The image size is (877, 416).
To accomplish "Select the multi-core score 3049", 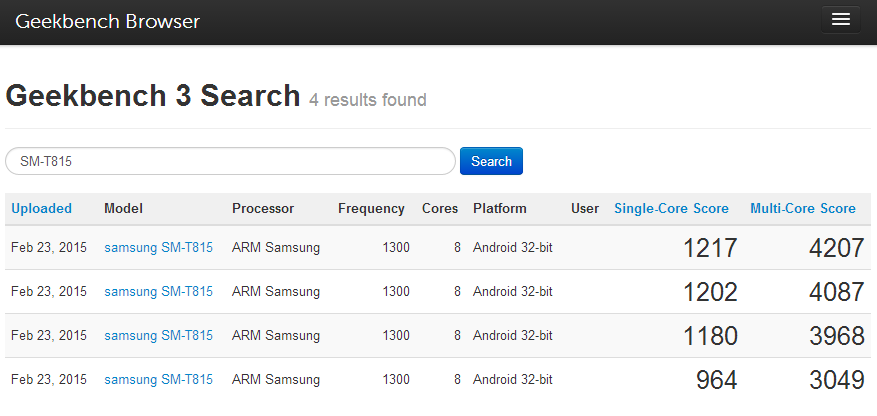I will 837,380.
